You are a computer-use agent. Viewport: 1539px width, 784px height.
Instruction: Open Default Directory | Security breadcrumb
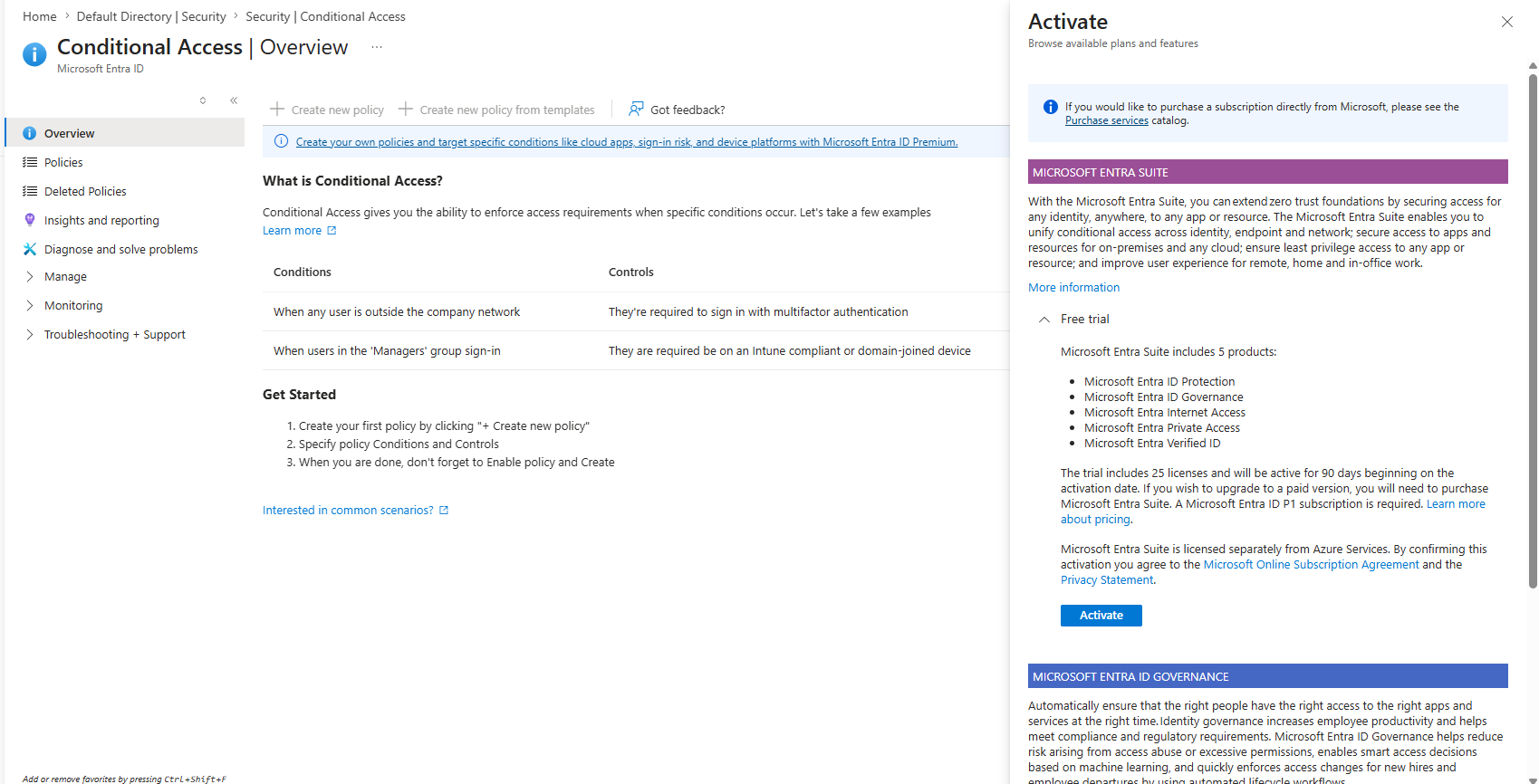151,16
